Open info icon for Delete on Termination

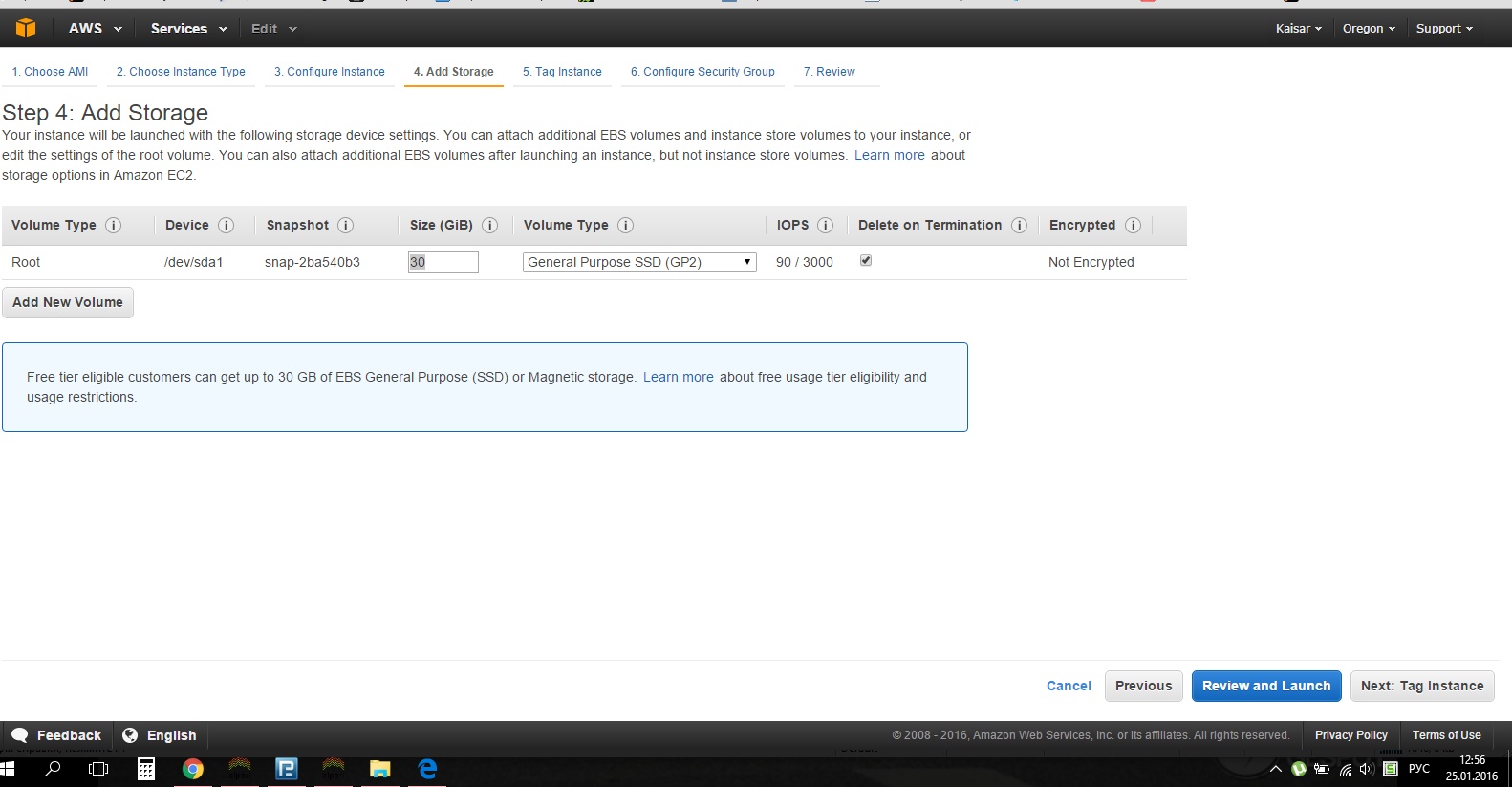(1020, 226)
